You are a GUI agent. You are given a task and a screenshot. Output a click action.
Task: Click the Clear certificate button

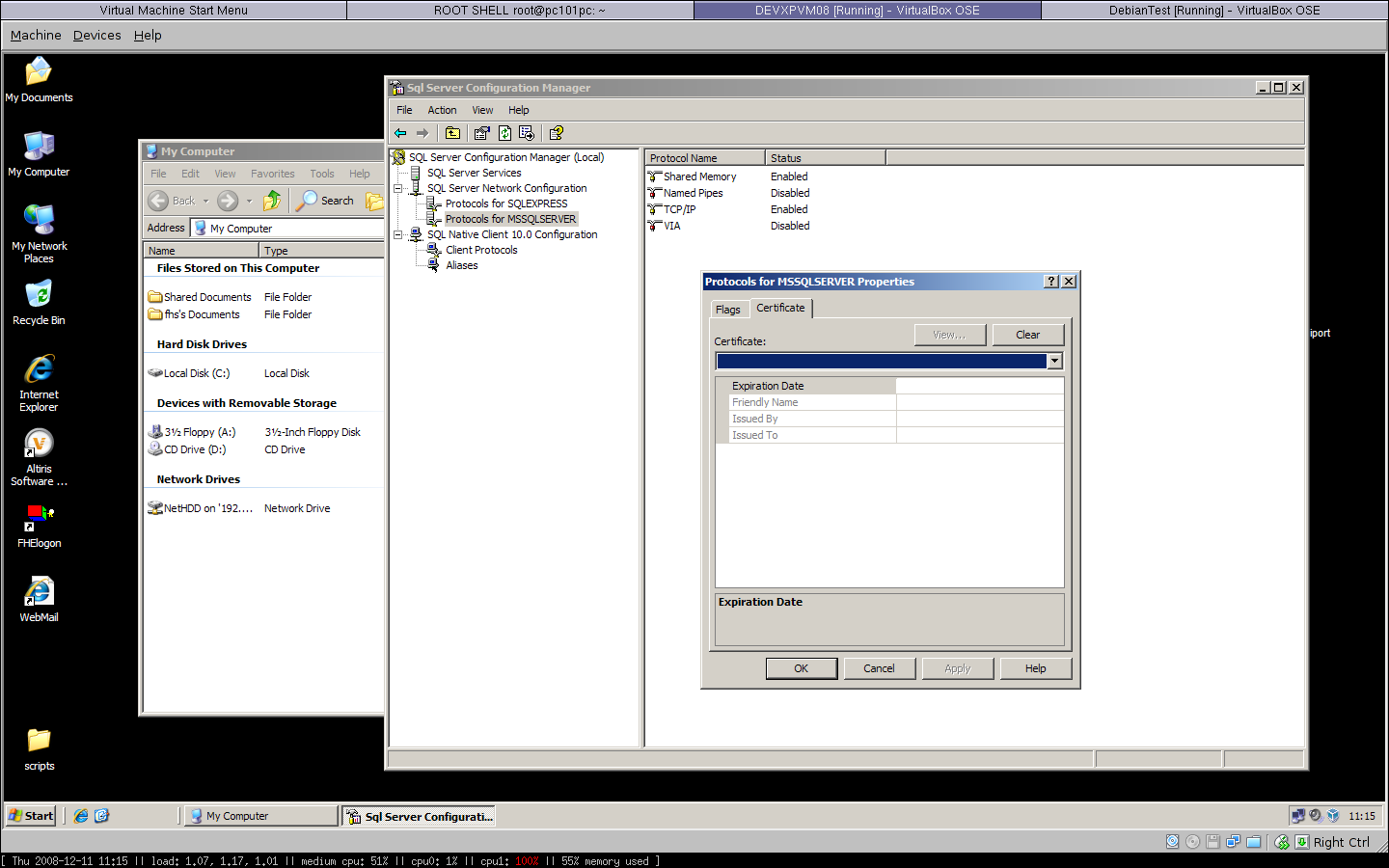point(1028,335)
